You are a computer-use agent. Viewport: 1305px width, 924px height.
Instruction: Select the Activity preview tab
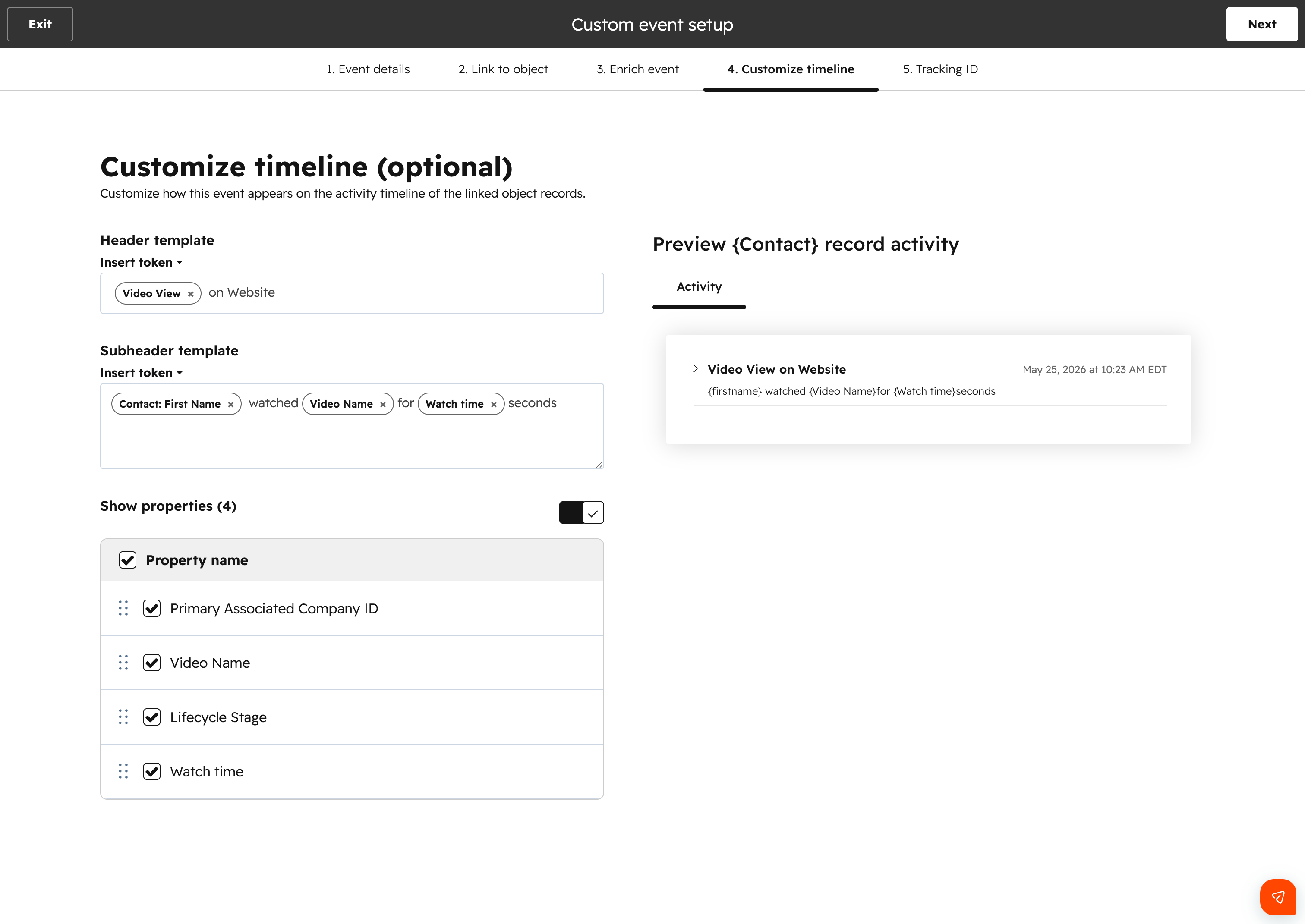(x=699, y=287)
